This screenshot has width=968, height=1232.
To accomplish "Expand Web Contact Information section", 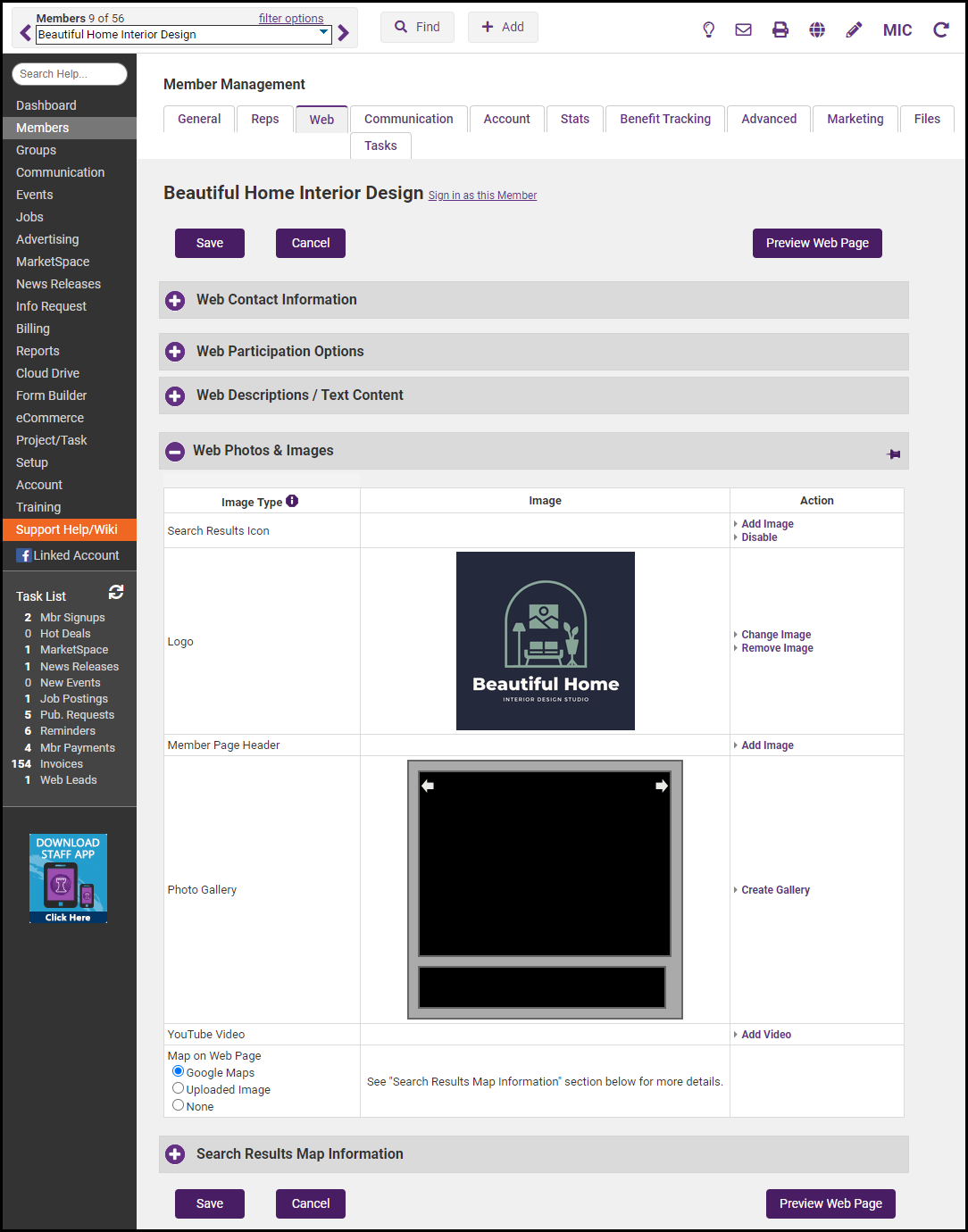I will [175, 301].
